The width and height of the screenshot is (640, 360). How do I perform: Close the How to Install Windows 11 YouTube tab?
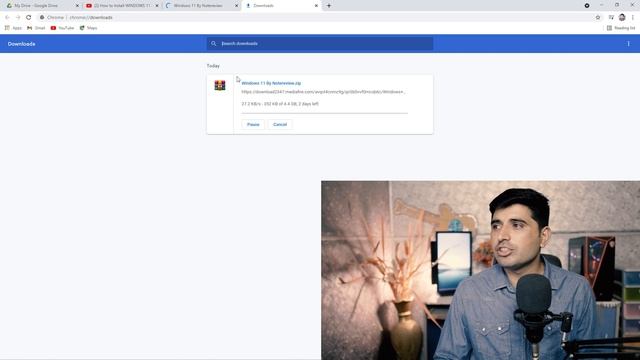tap(157, 6)
